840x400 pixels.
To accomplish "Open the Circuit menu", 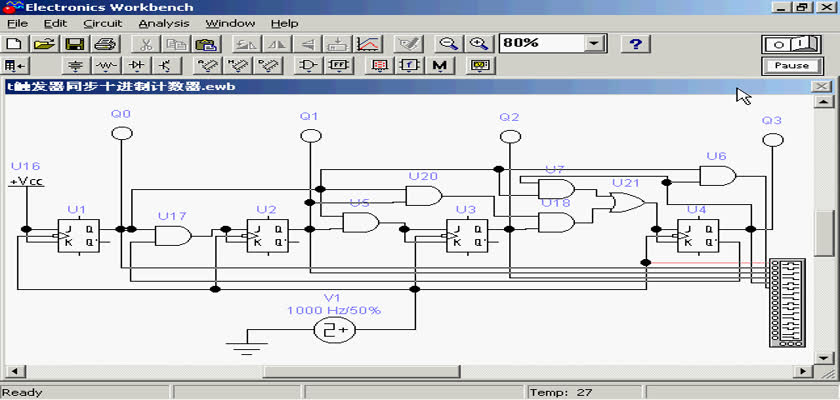I will (102, 22).
